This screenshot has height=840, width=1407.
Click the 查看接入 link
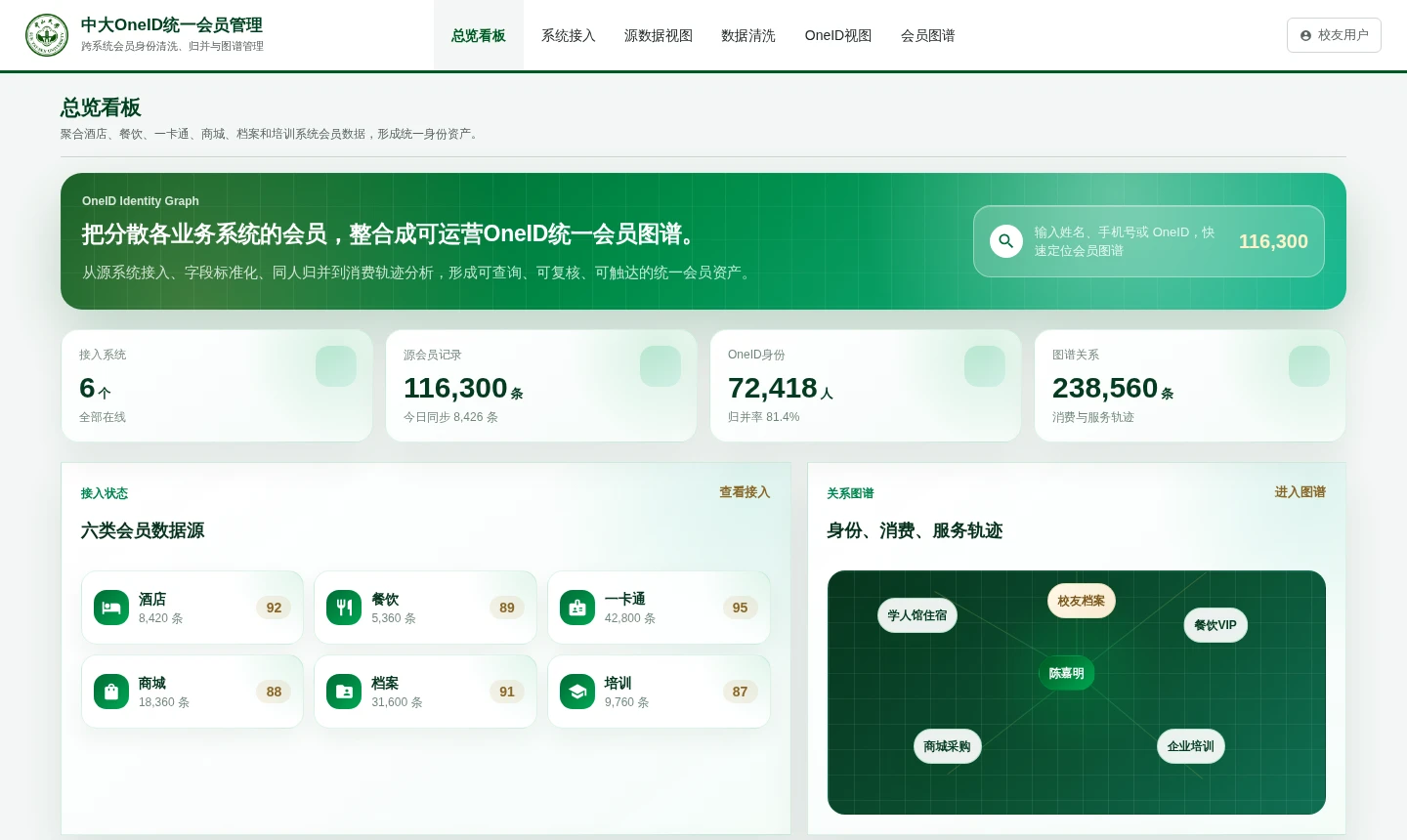pyautogui.click(x=745, y=492)
